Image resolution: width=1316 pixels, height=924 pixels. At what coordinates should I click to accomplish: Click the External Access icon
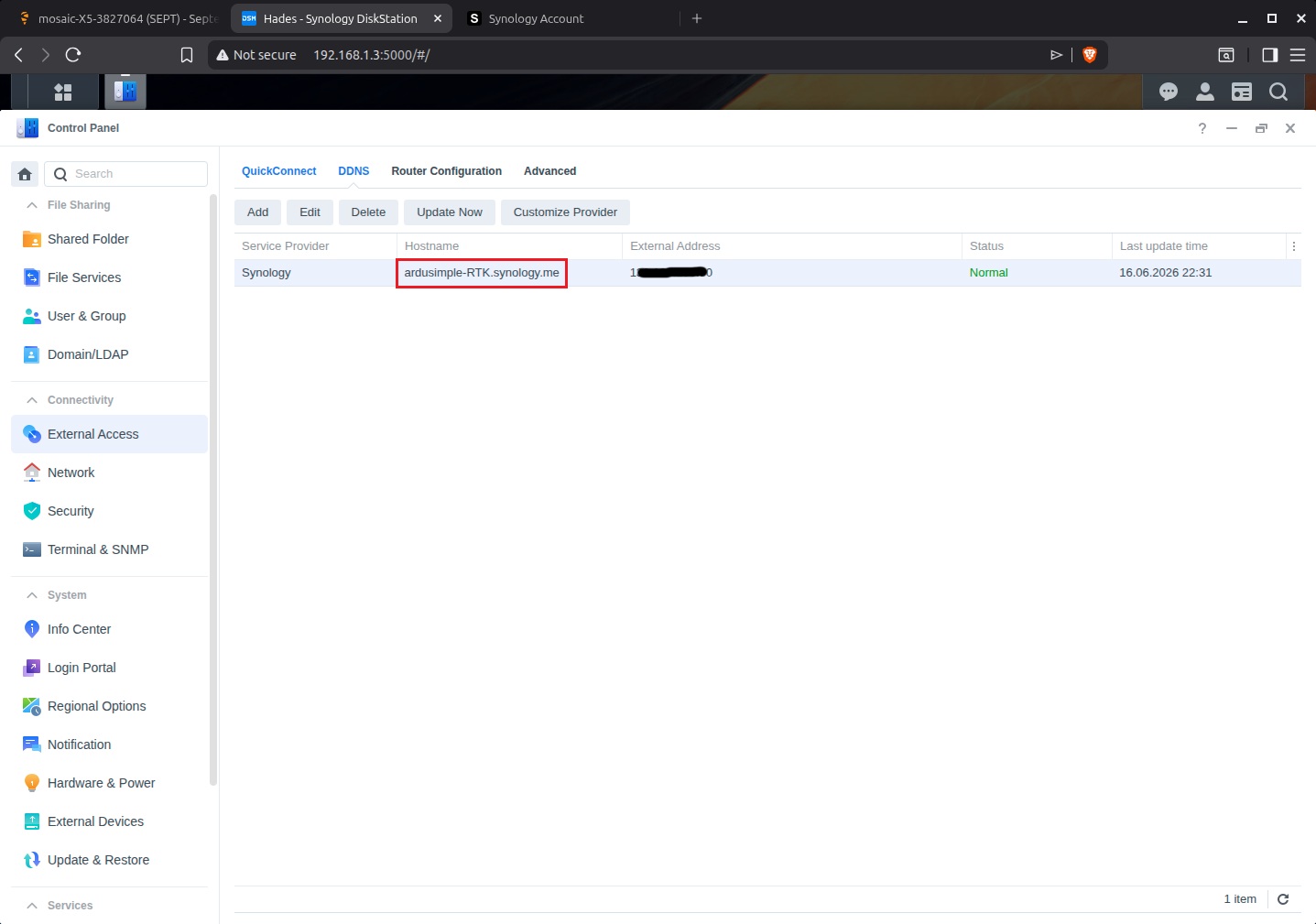point(31,434)
